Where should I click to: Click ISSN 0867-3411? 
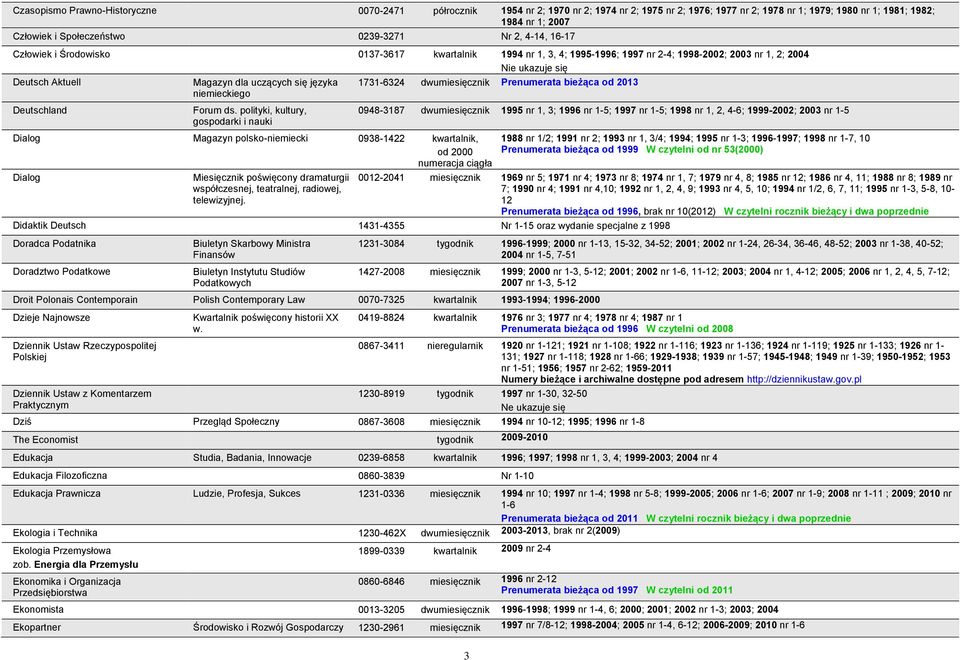[x=381, y=346]
